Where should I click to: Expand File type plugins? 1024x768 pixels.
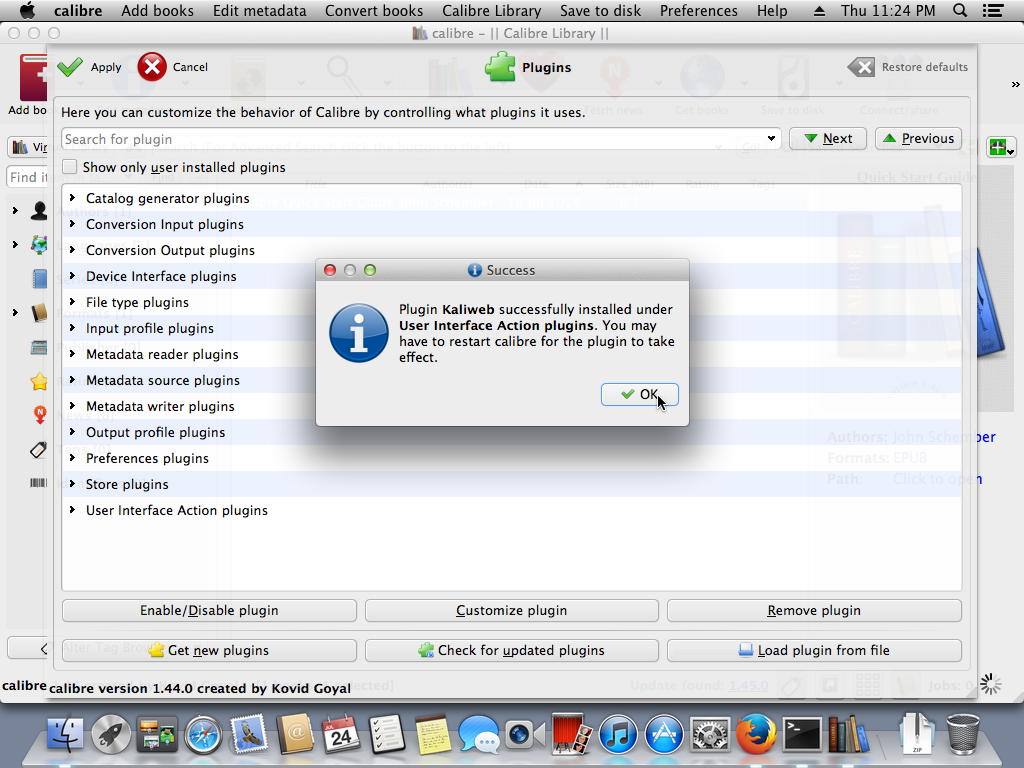(x=72, y=302)
